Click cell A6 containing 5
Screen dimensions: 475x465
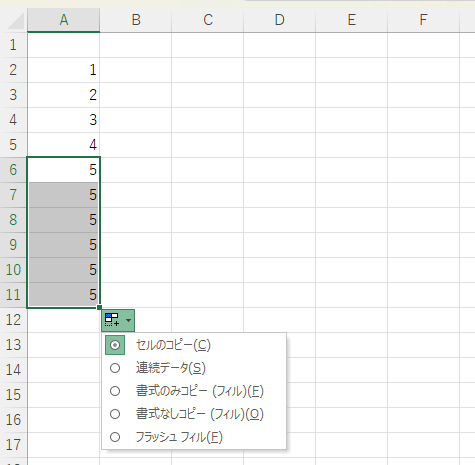point(64,170)
